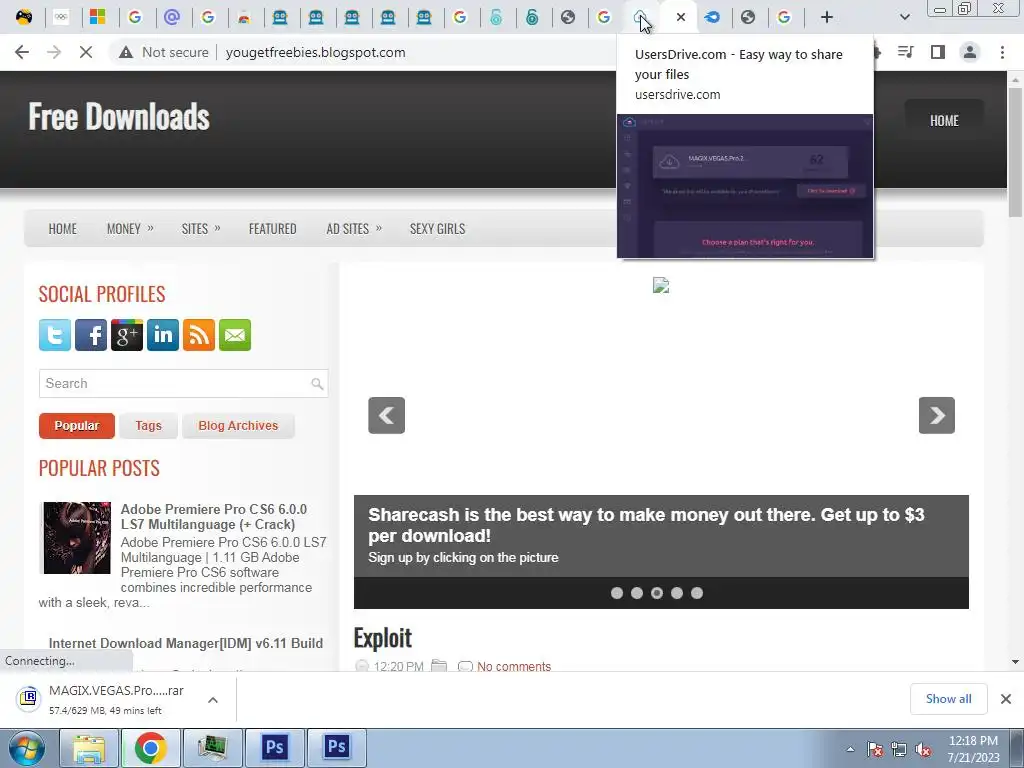1024x768 pixels.
Task: Expand MAGIX.VEGAS download options arrow
Action: point(213,699)
